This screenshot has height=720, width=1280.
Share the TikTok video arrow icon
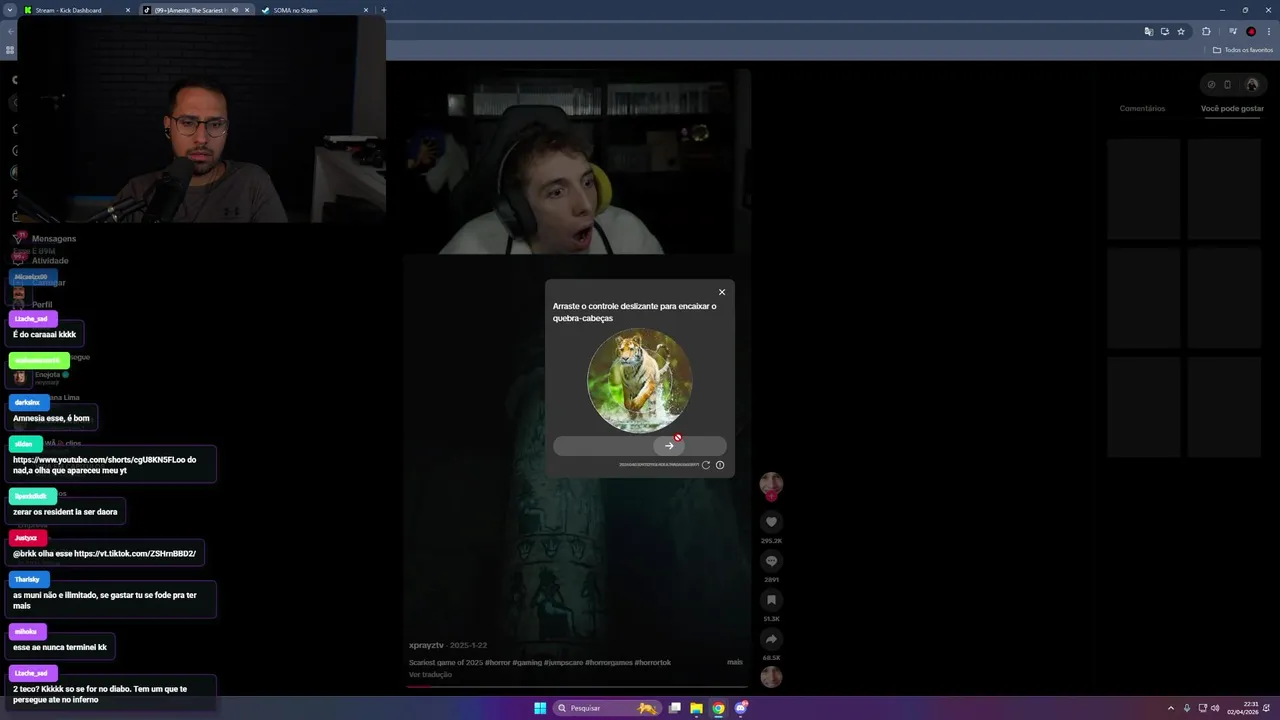coord(771,639)
